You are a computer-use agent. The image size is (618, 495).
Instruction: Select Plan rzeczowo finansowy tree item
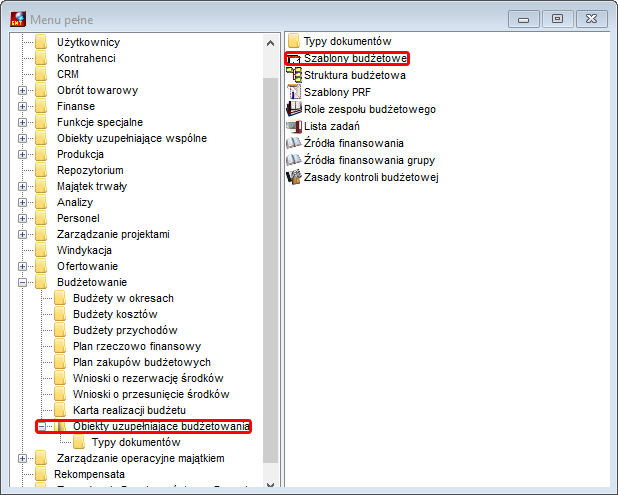coord(137,346)
